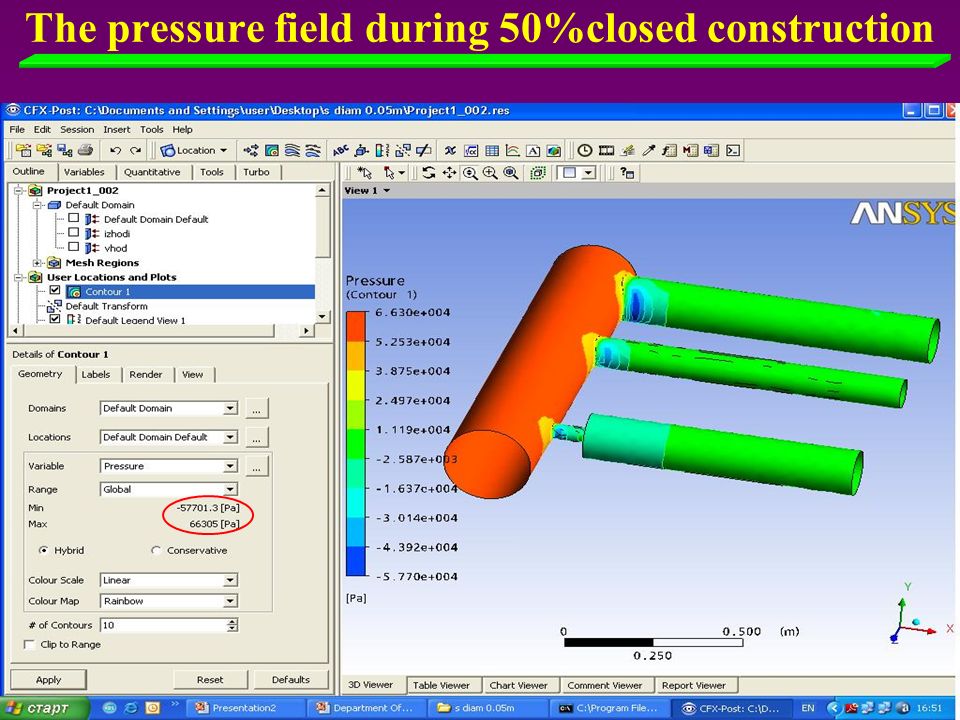This screenshot has height=720, width=960.
Task: Insert a Streamline via toolbar icon
Action: coord(293,150)
